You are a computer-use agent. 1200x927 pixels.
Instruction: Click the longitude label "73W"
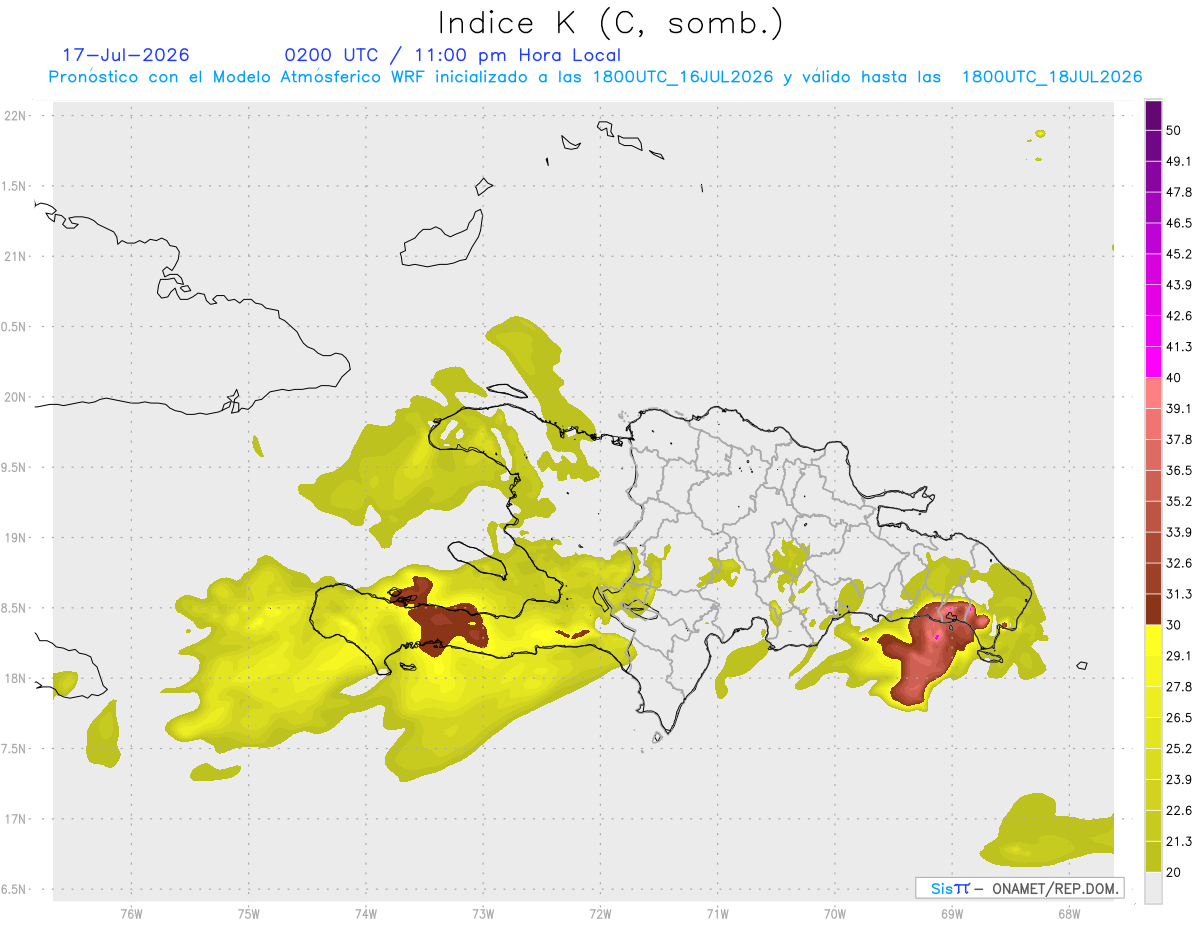click(483, 914)
